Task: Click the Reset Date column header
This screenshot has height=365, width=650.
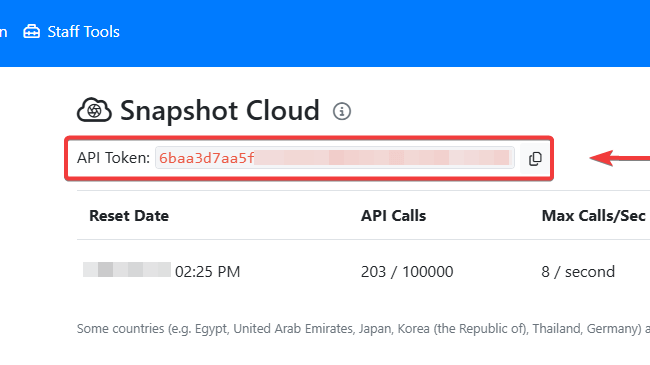Action: [x=129, y=216]
